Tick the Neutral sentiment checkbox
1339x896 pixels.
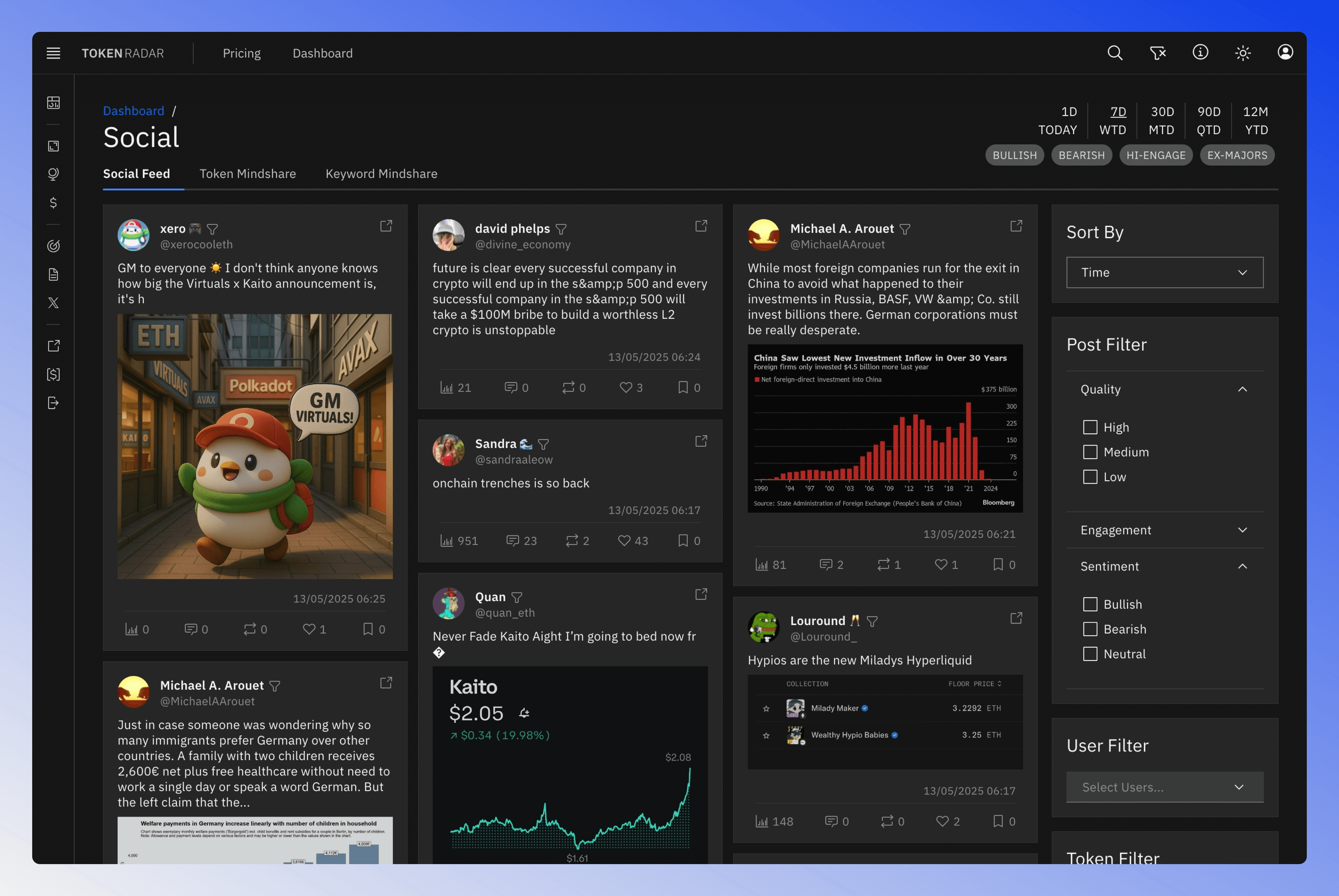(x=1090, y=654)
